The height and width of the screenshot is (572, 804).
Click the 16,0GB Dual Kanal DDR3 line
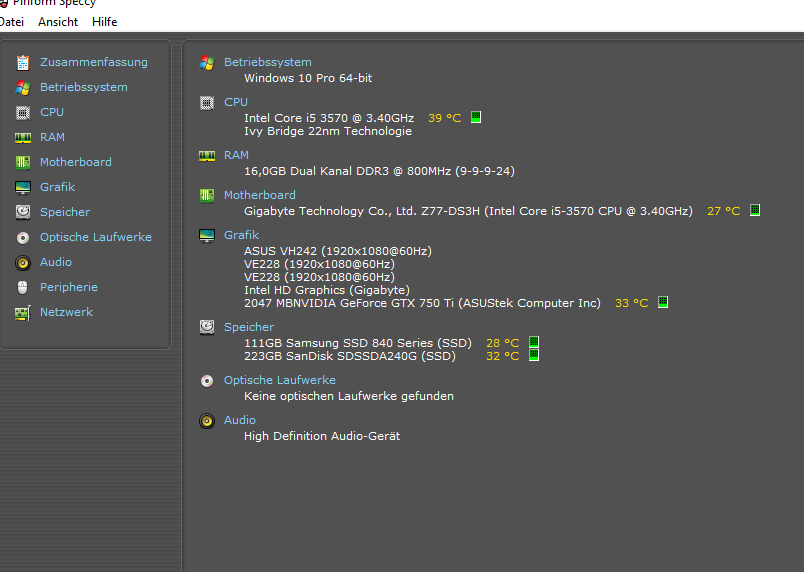coord(379,171)
